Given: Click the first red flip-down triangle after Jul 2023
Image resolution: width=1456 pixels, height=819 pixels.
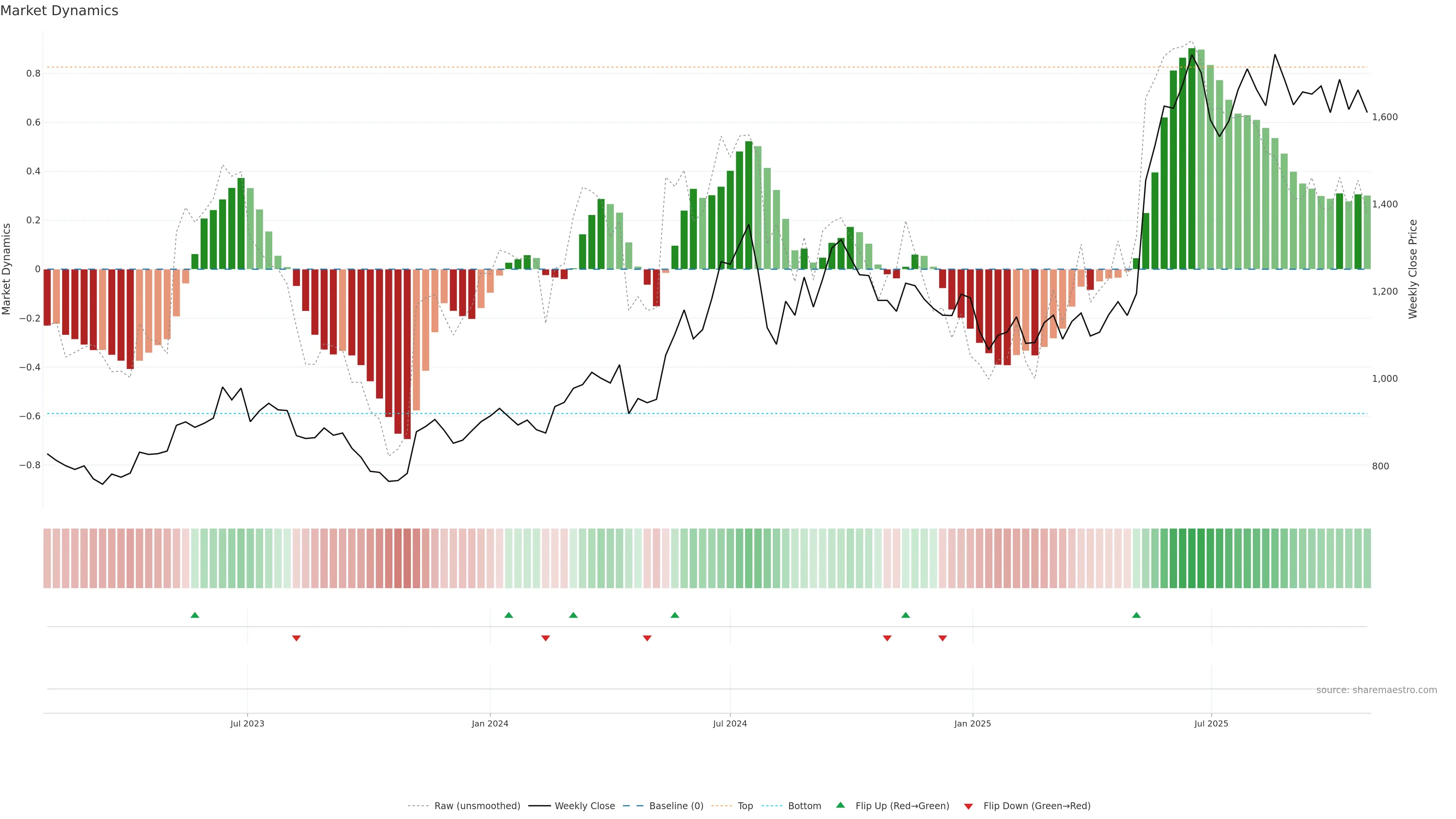Looking at the screenshot, I should click(296, 638).
